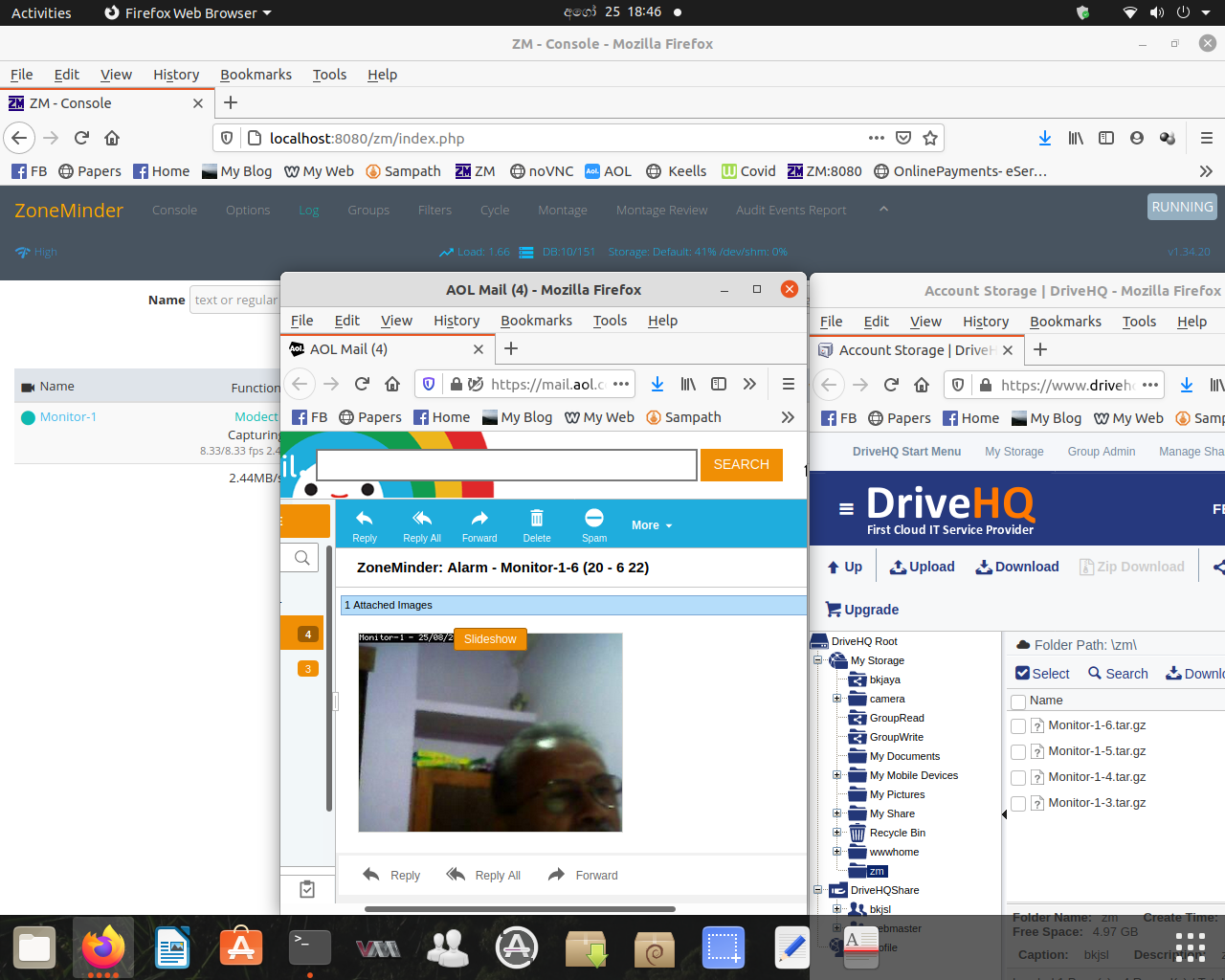Click the Upgrade link in DriveHQ
This screenshot has width=1225, height=980.
(861, 610)
